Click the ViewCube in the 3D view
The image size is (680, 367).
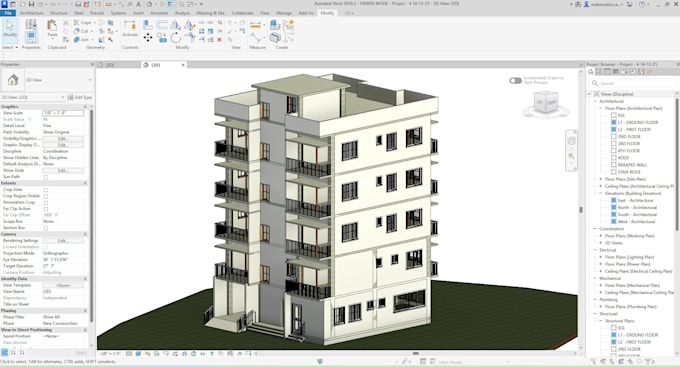pos(546,103)
